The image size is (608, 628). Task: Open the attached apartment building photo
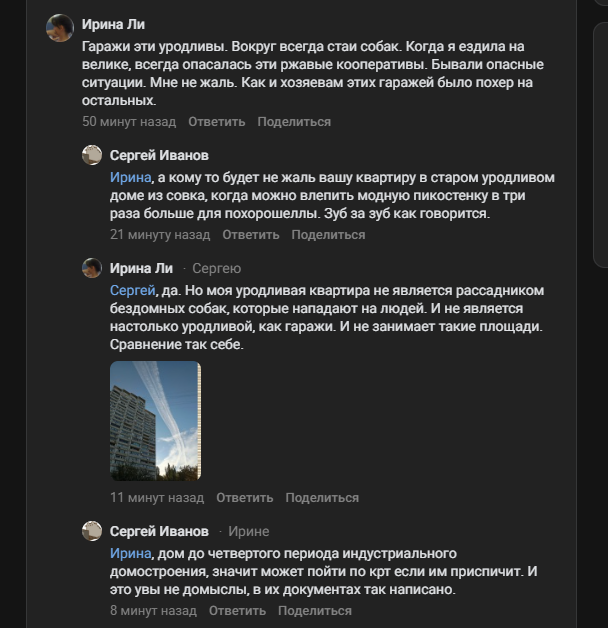(x=155, y=421)
